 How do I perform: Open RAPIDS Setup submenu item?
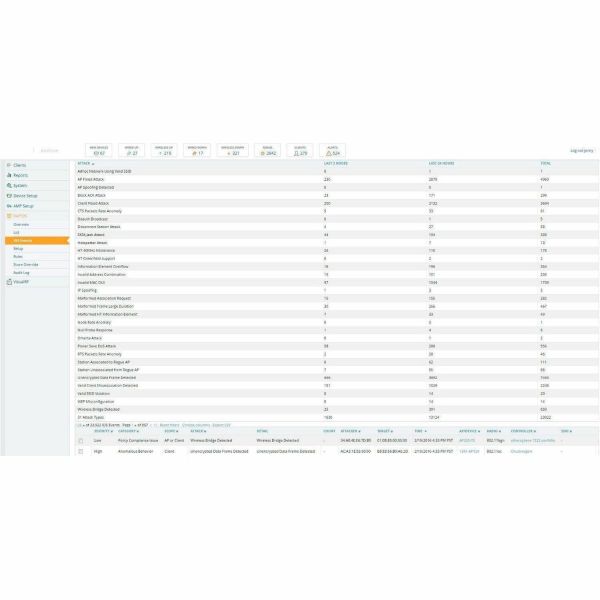tap(18, 249)
